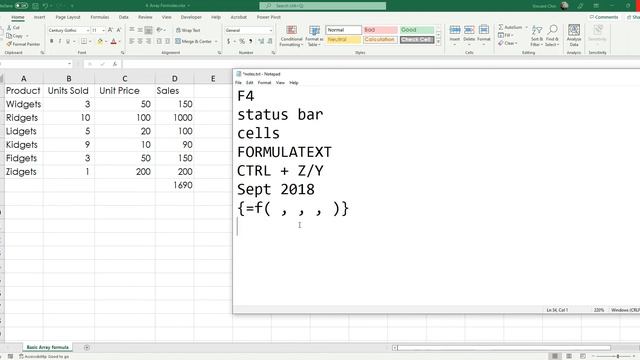Screen dimensions: 640x360
Task: Open the Comments pane button
Action: 604,17
